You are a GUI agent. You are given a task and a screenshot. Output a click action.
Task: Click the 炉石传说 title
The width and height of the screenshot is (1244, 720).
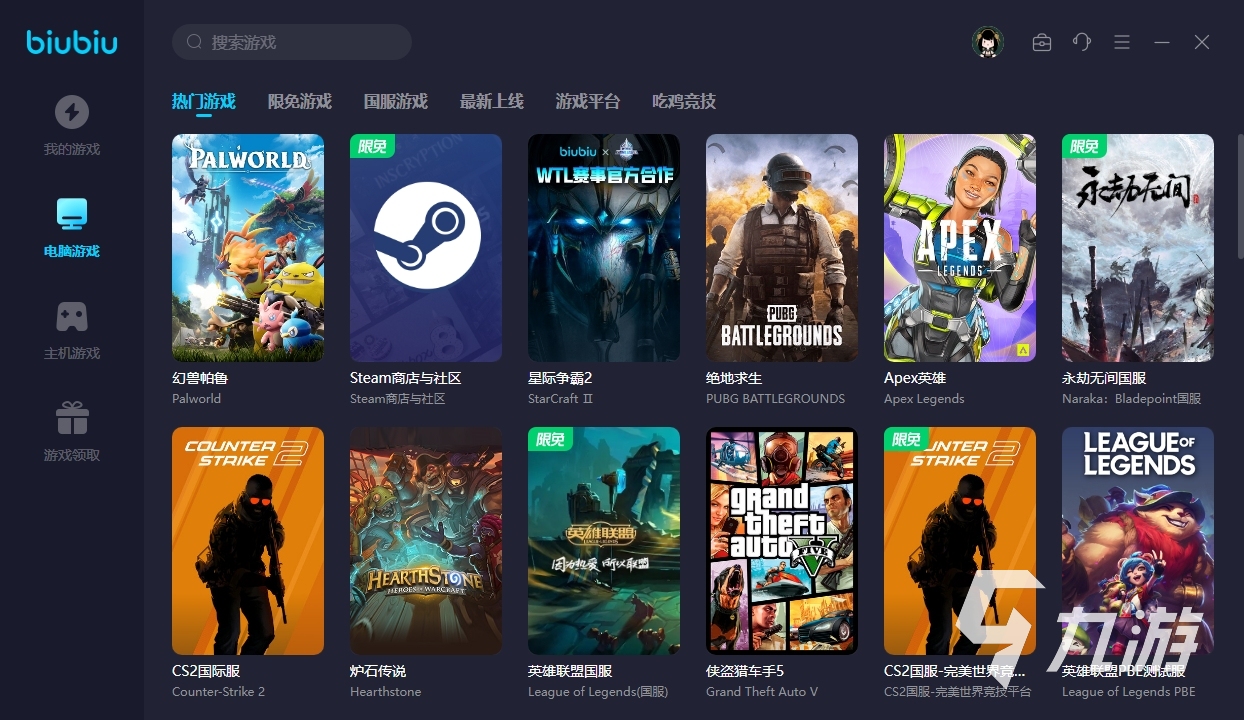coord(378,671)
